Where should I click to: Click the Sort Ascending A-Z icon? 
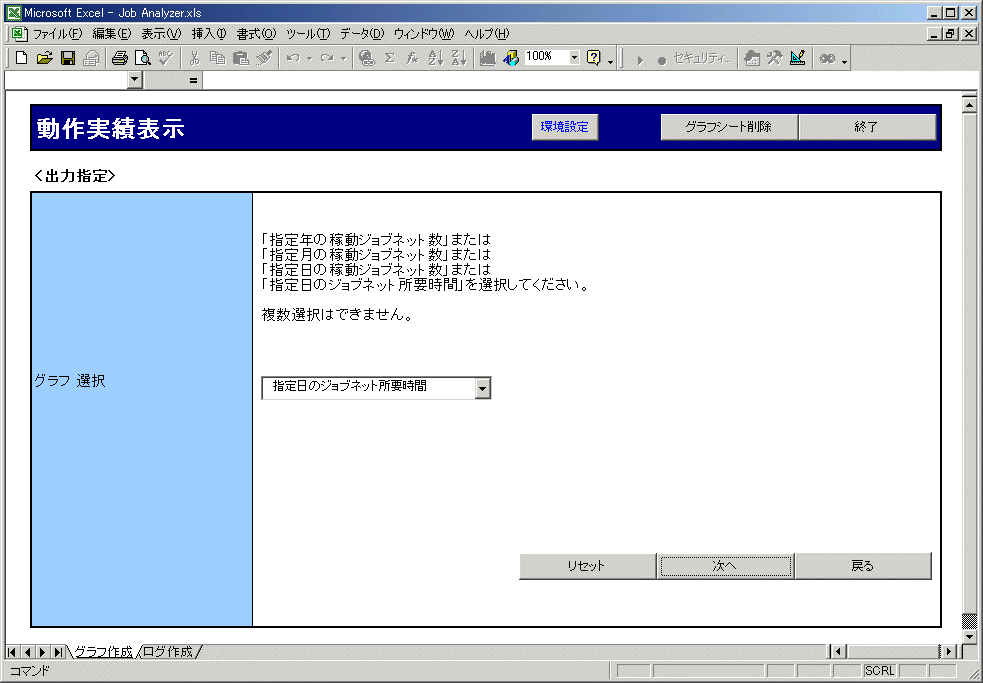click(436, 58)
